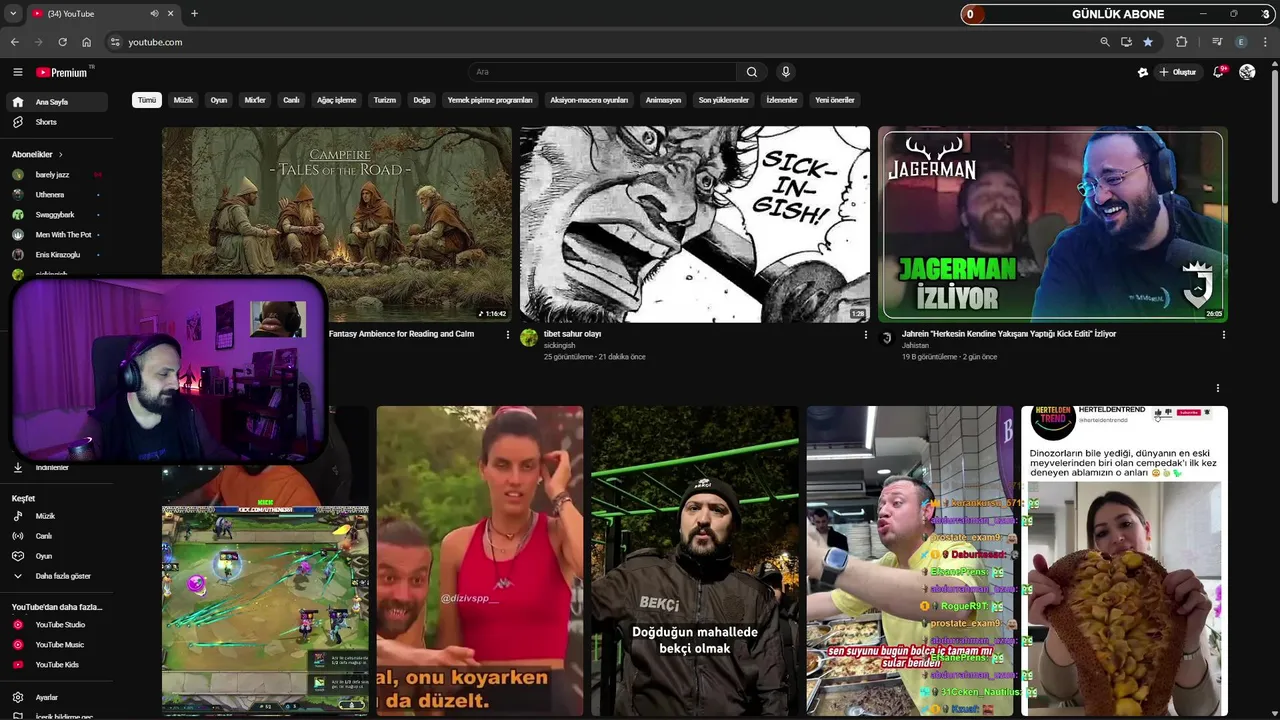
Task: Open the Shorts shelf three-dot menu
Action: pyautogui.click(x=1218, y=388)
